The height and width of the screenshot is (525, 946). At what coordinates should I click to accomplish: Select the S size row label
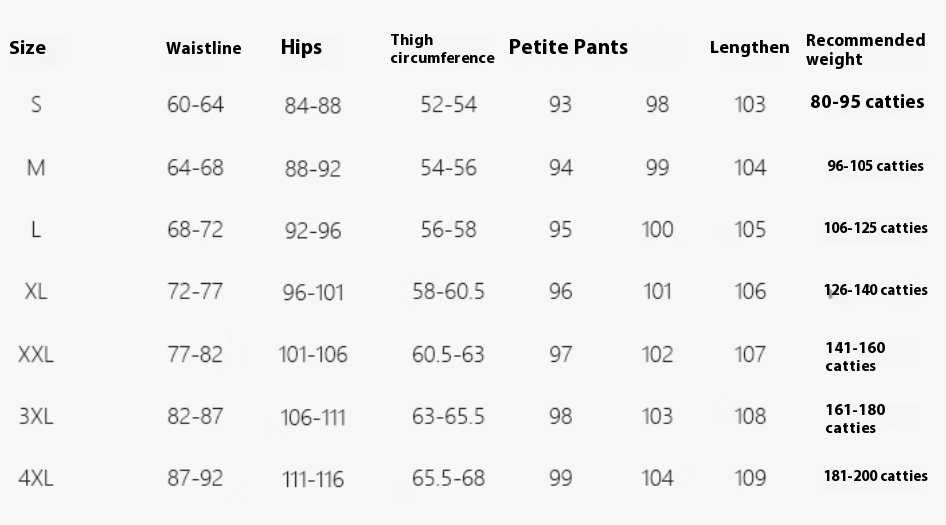tap(36, 105)
